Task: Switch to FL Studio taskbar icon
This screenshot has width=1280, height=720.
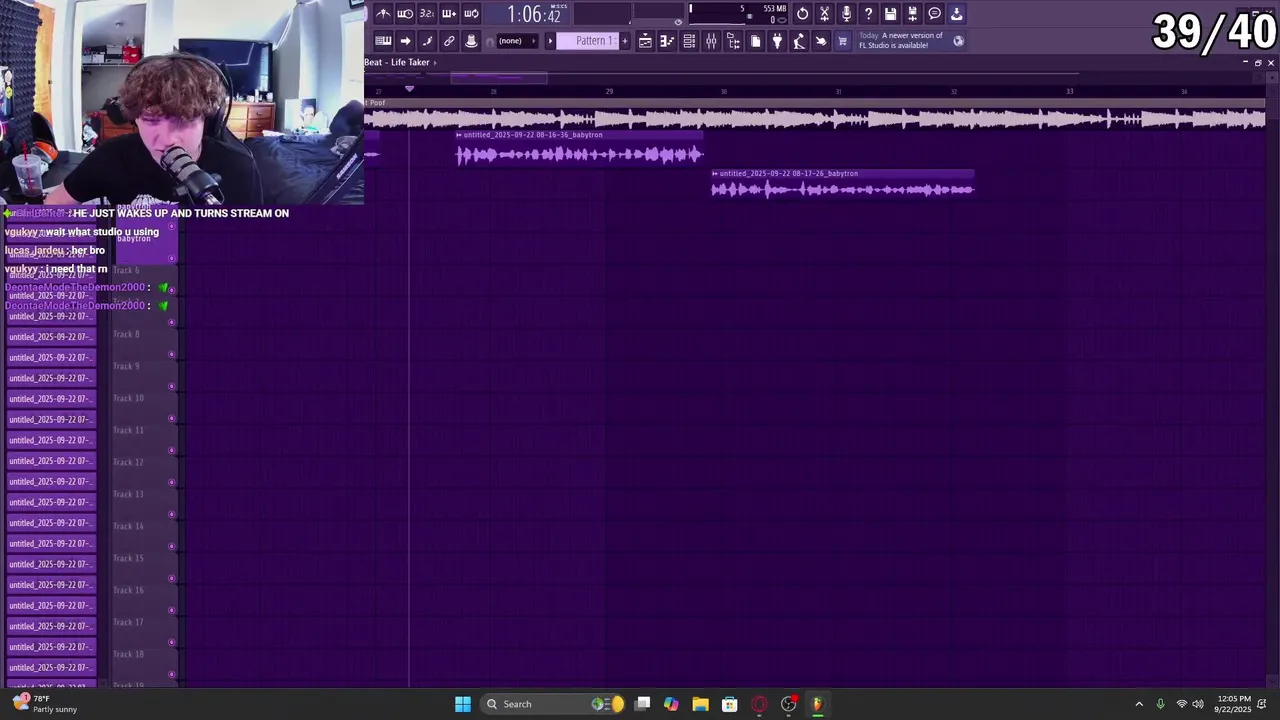Action: [x=817, y=704]
